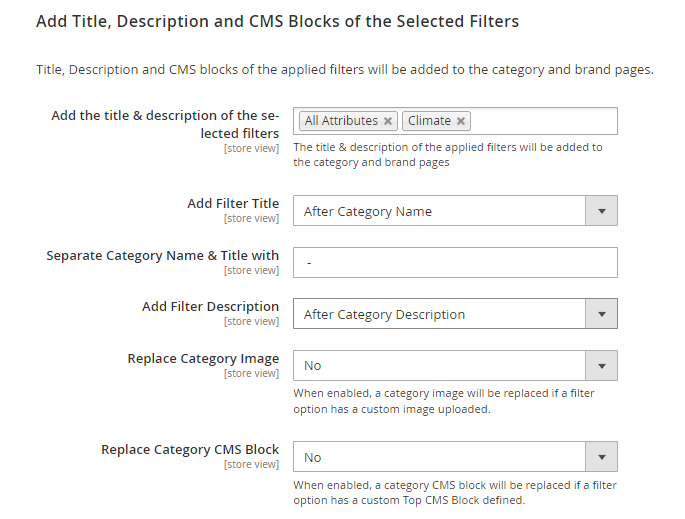685x519 pixels.
Task: Open the Add Filter Title dropdown
Action: coord(455,211)
